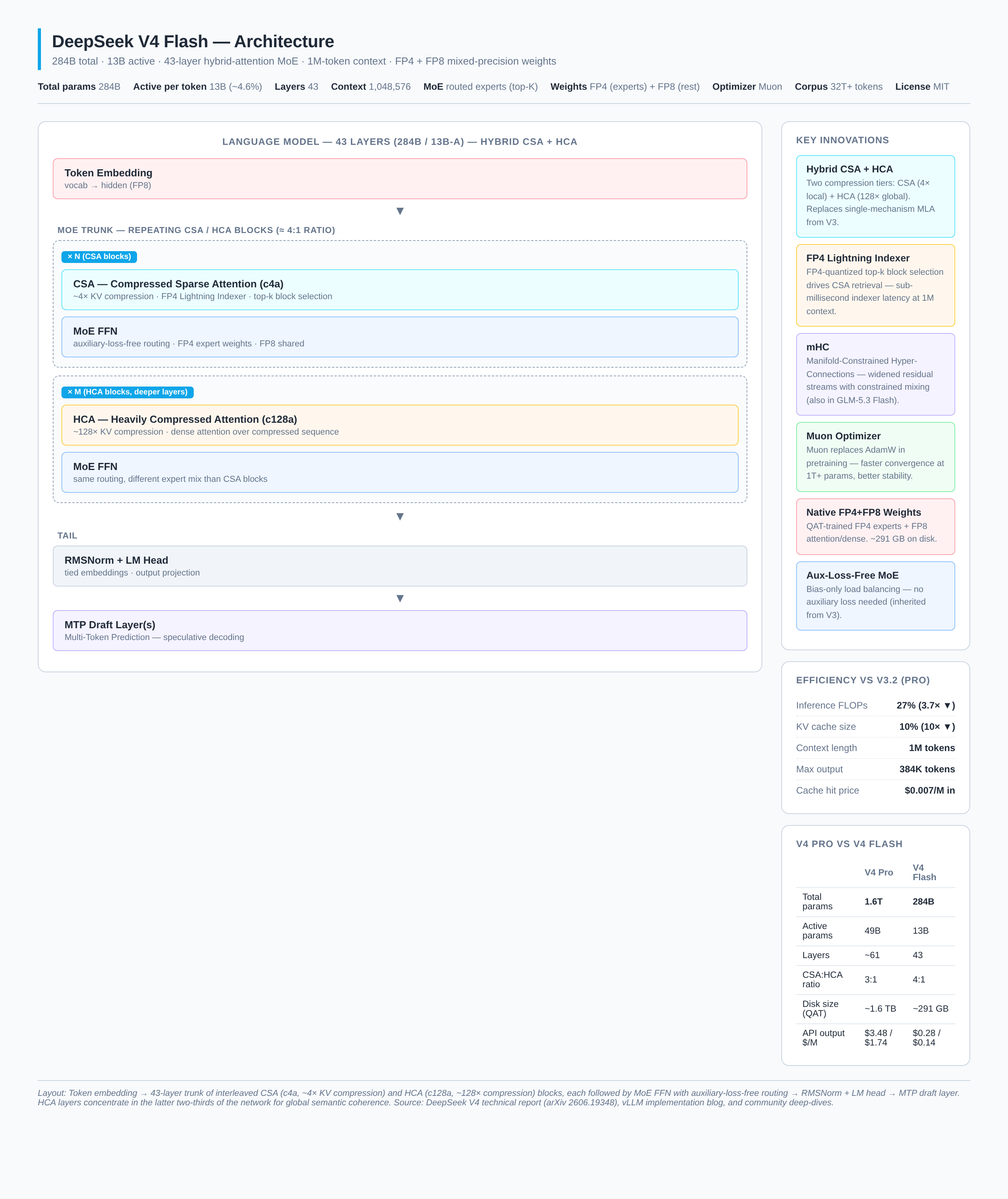Select the mHC innovation card
Screen dimensions: 1008x1199
click(875, 374)
